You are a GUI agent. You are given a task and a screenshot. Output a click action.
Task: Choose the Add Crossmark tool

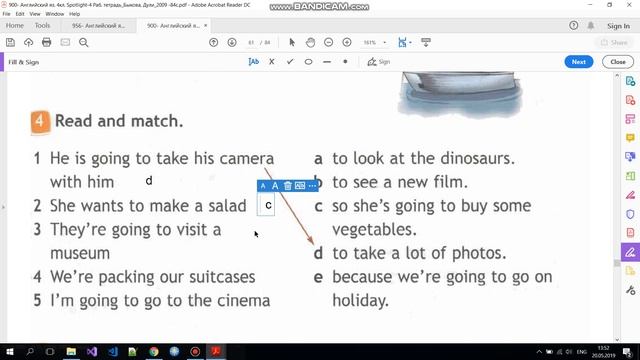[x=271, y=62]
